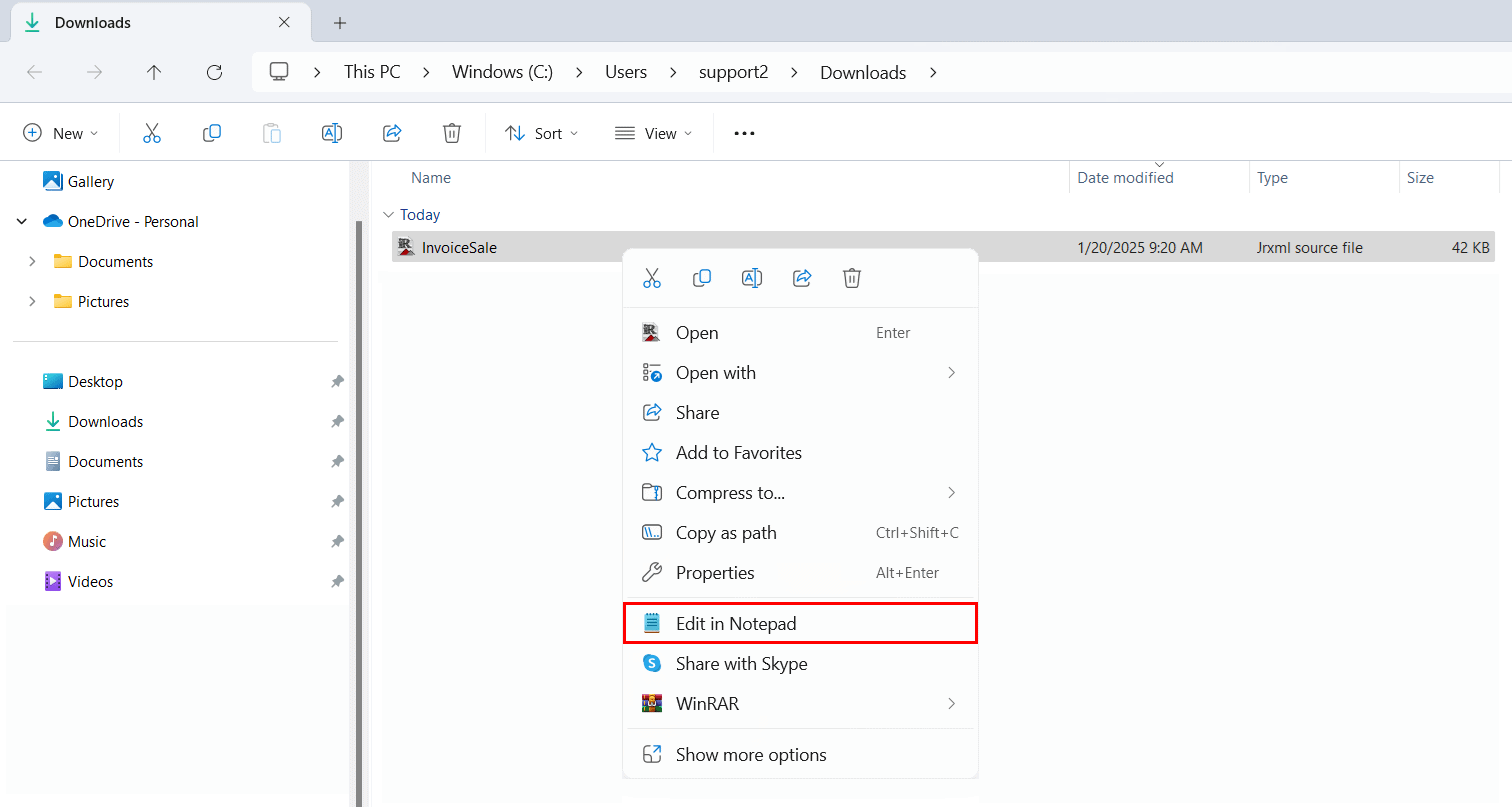This screenshot has height=807, width=1512.
Task: Navigate to Users in the address bar
Action: pos(626,72)
